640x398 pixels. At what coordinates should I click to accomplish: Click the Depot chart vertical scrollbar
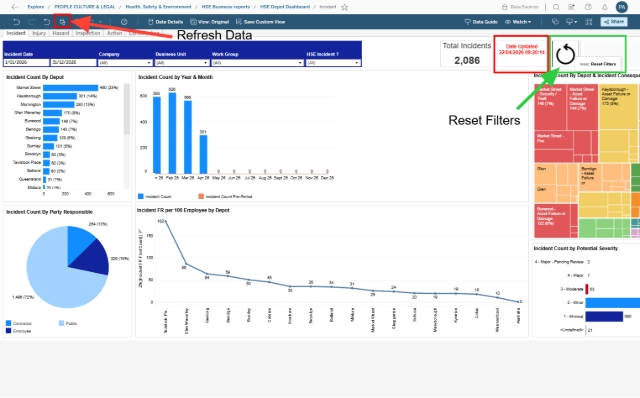click(x=127, y=109)
